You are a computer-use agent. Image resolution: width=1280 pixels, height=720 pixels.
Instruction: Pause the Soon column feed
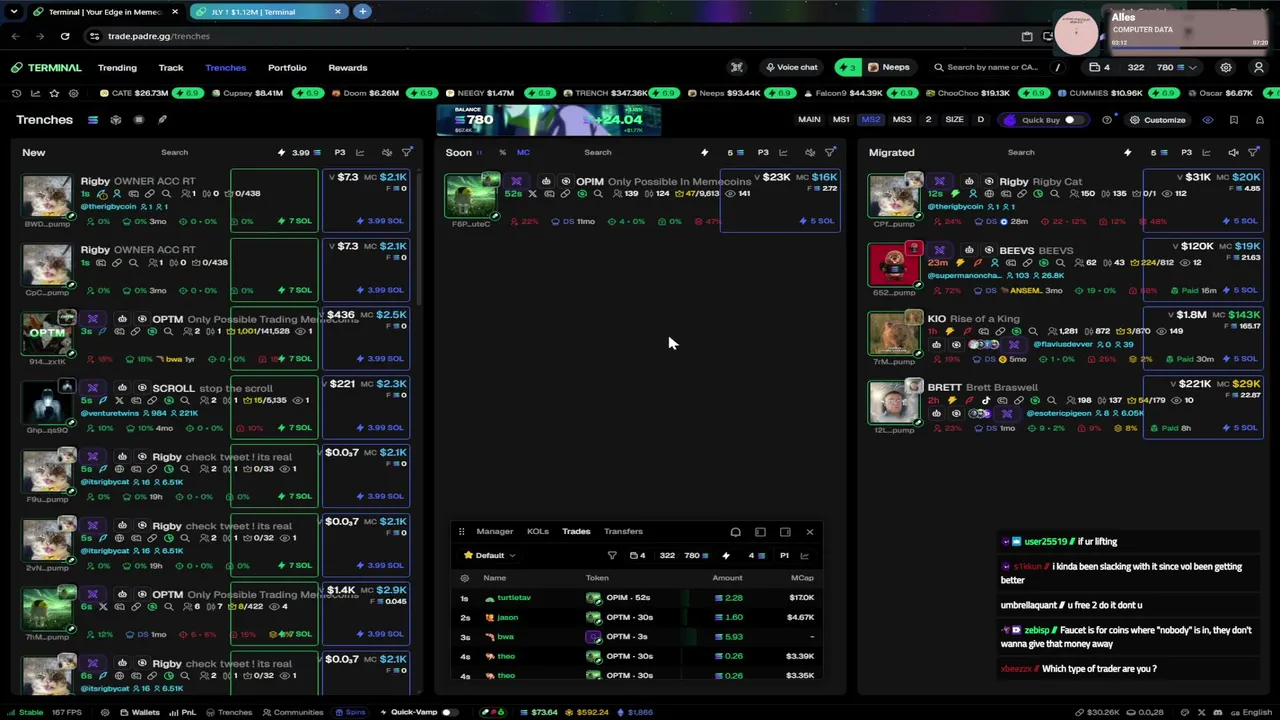(479, 152)
